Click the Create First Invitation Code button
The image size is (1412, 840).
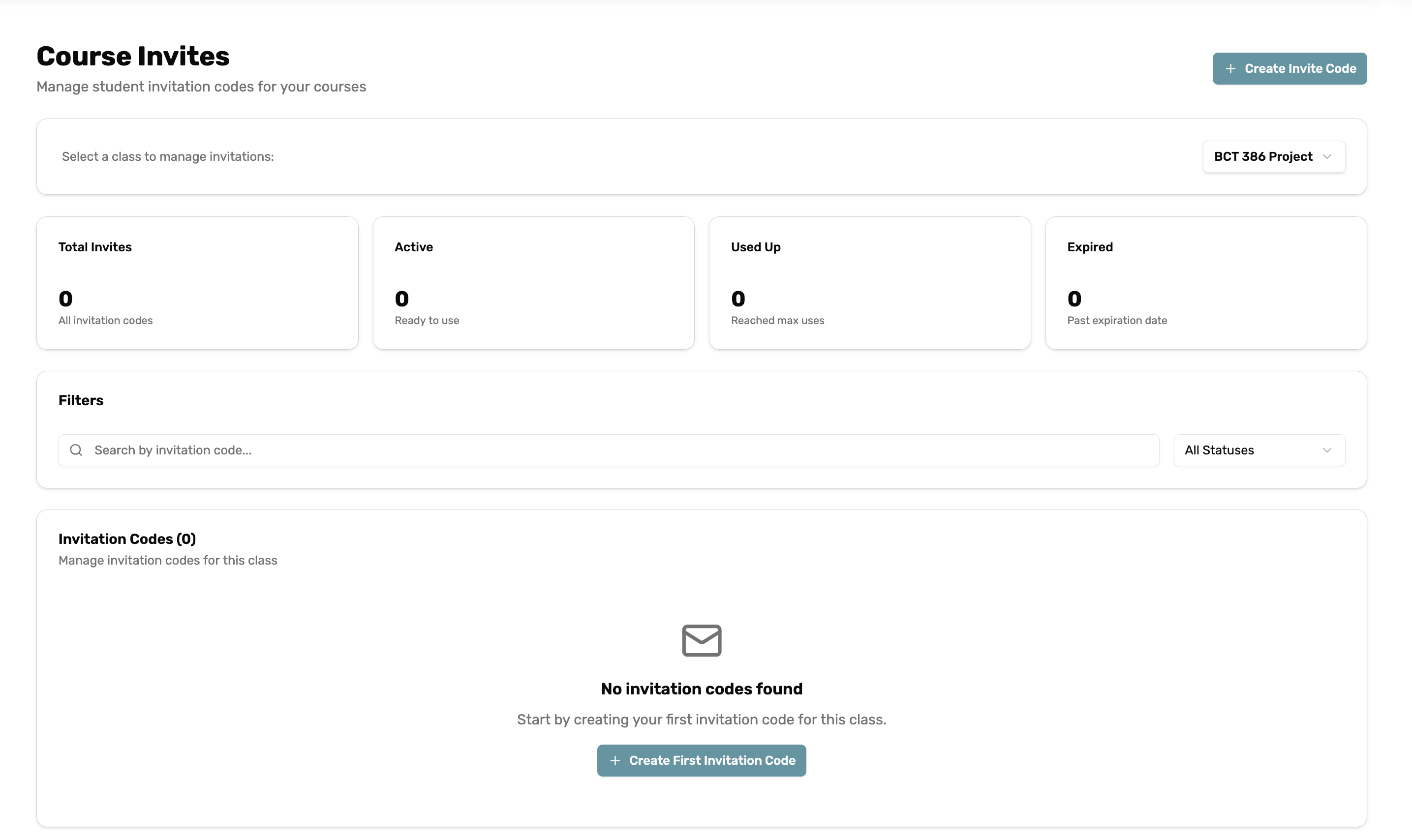(702, 760)
